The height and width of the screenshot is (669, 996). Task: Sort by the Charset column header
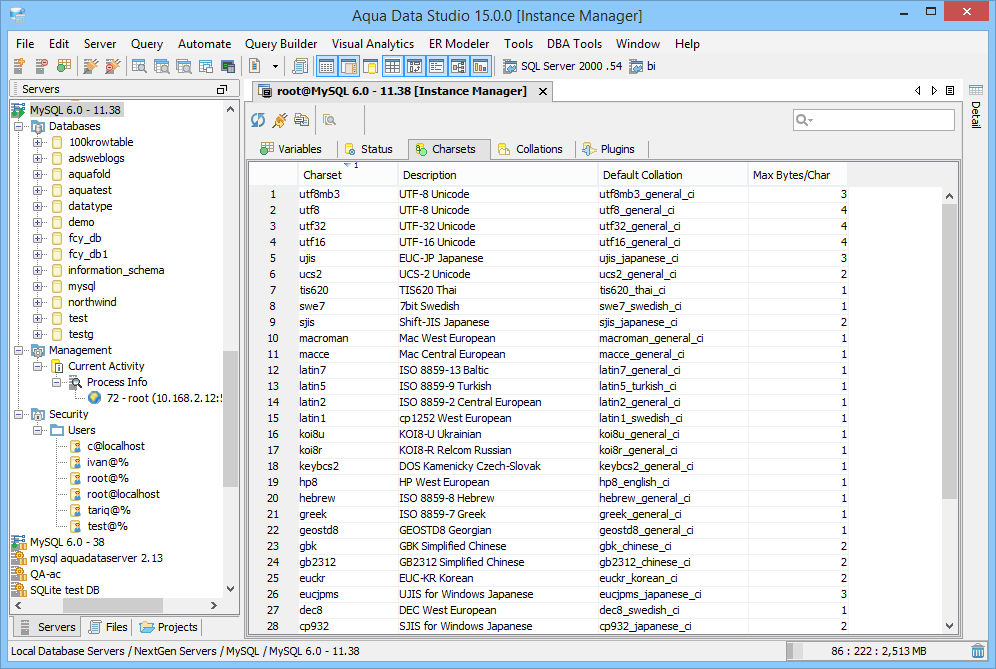[x=347, y=175]
